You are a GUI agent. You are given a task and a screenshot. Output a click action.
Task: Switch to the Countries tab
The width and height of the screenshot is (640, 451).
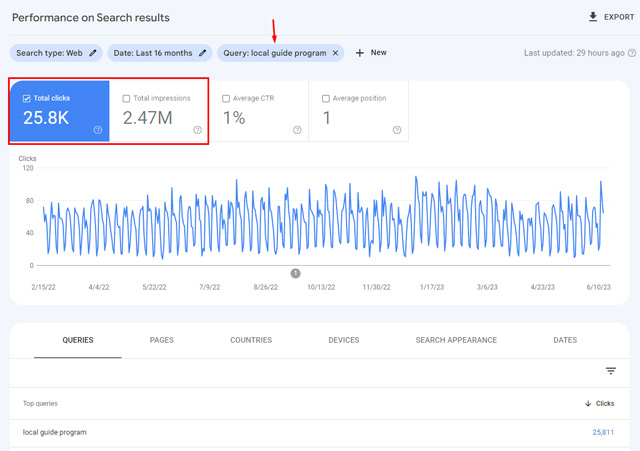[250, 340]
